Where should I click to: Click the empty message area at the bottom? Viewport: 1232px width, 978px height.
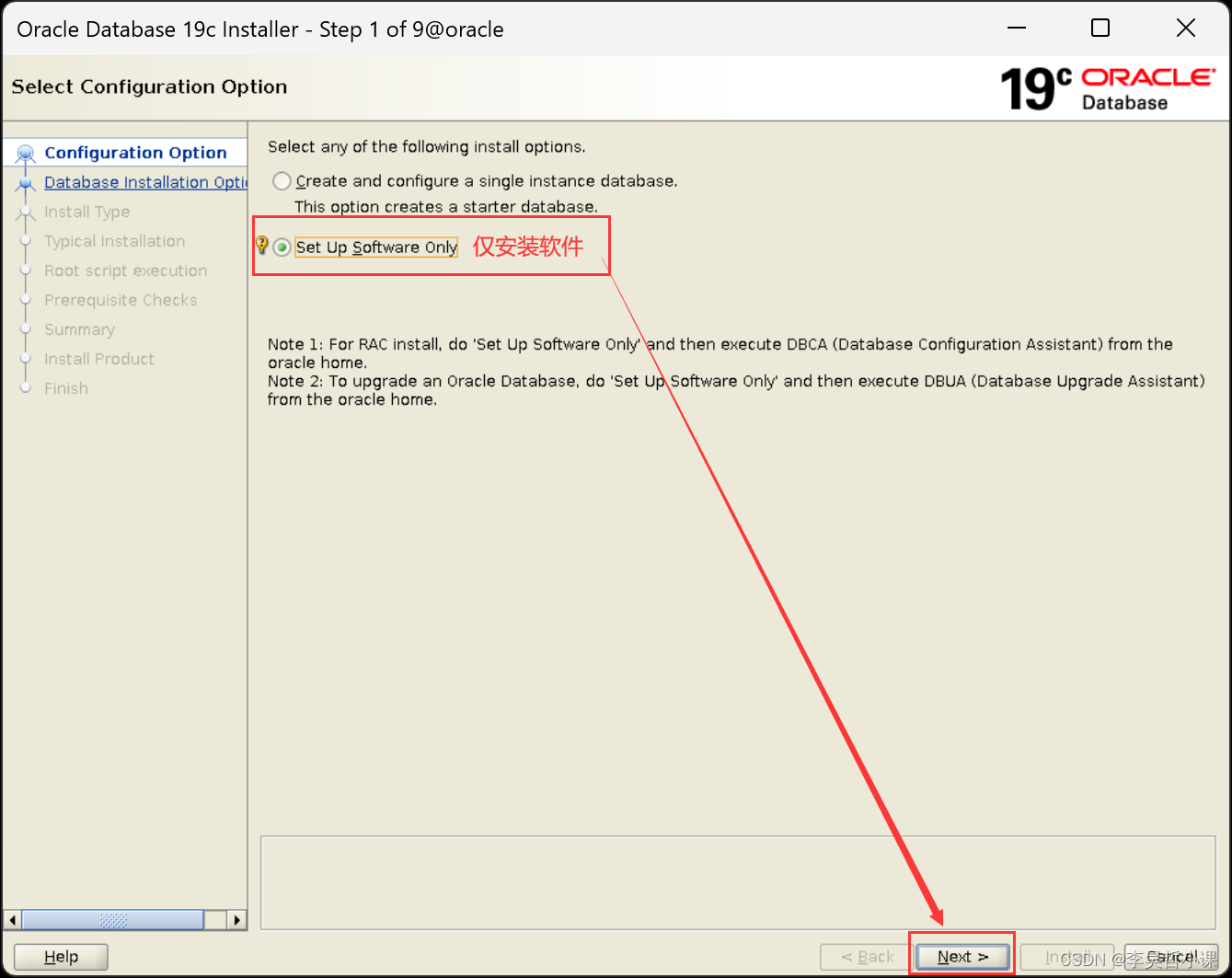click(738, 882)
